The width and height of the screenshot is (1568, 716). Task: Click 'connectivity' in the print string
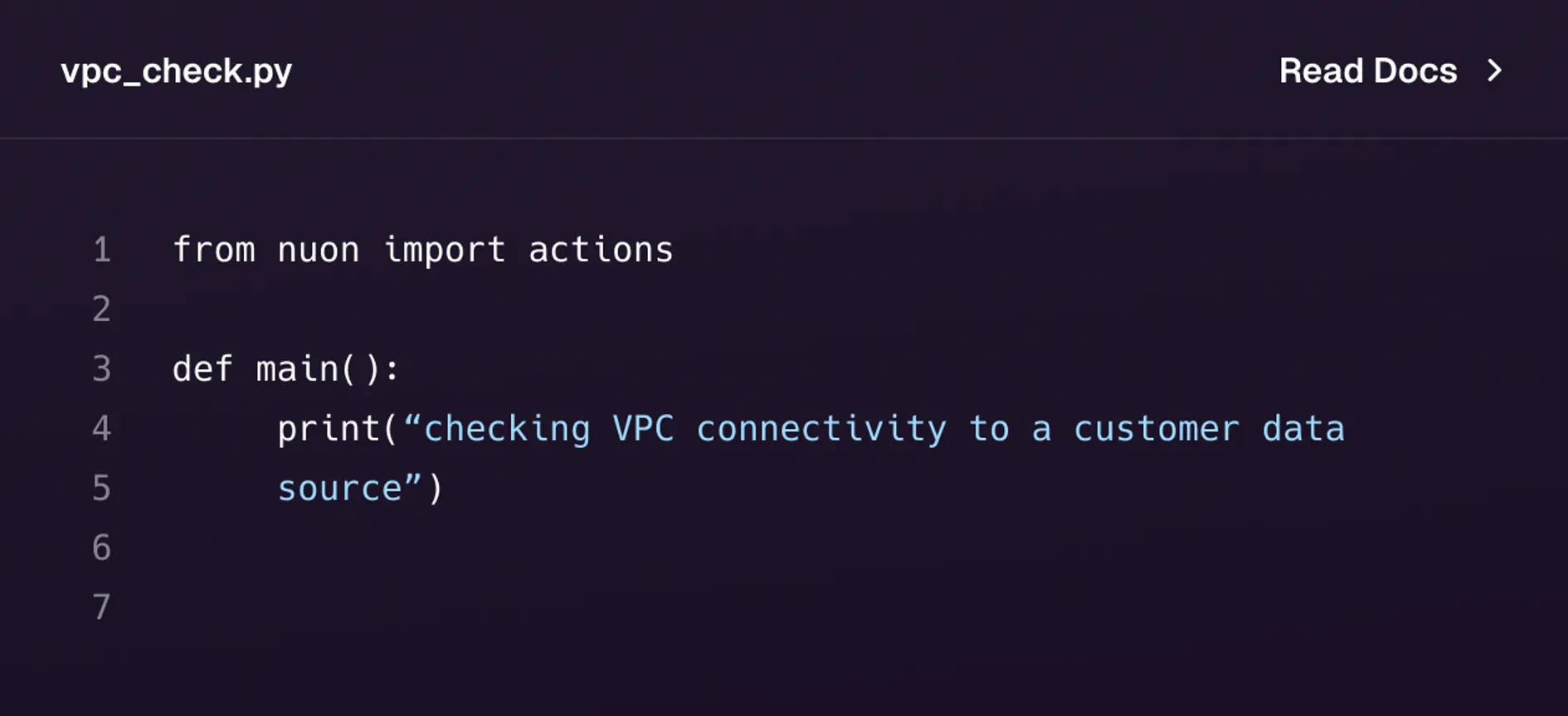pyautogui.click(x=821, y=429)
